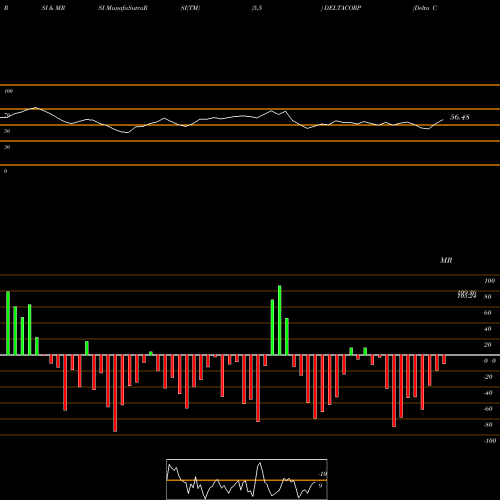Click the last point of the RSI line
The image size is (500, 500).
click(x=443, y=119)
